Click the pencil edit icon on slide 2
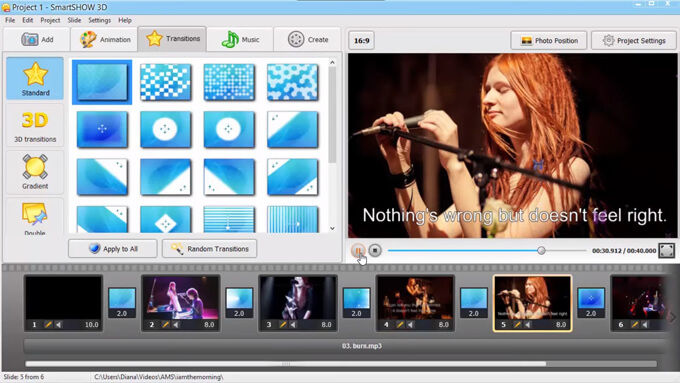The width and height of the screenshot is (680, 383). coord(165,324)
